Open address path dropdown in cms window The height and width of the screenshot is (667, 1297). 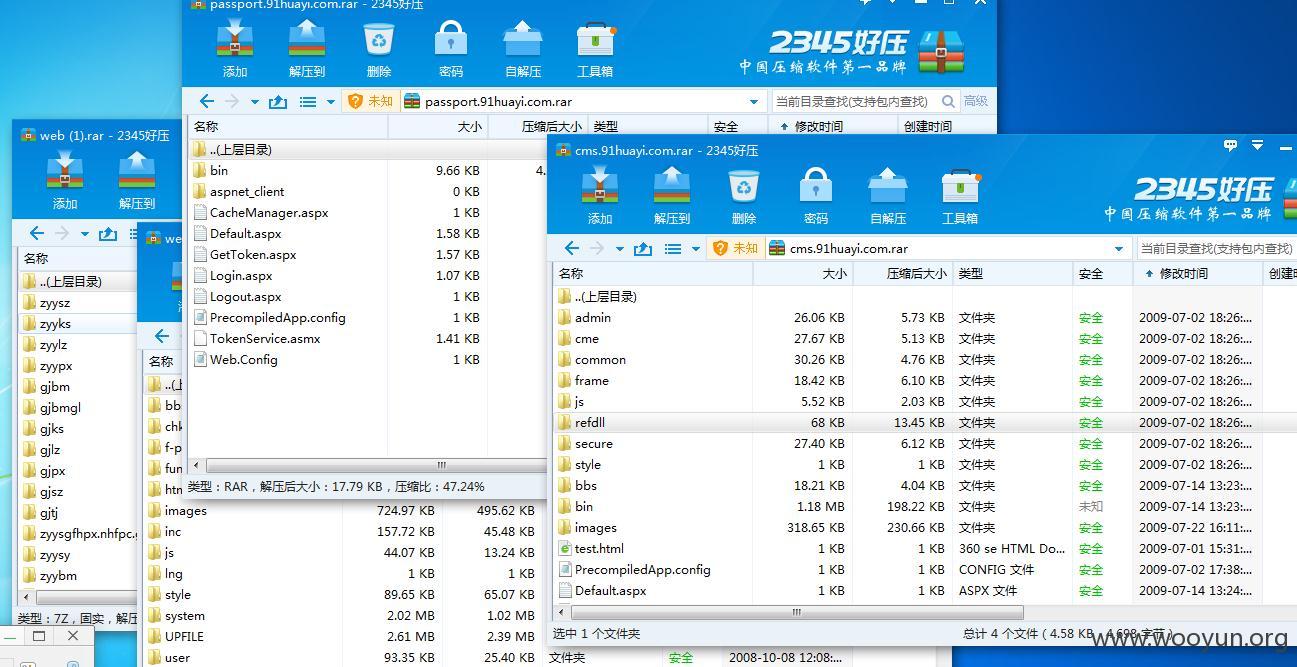click(1118, 248)
